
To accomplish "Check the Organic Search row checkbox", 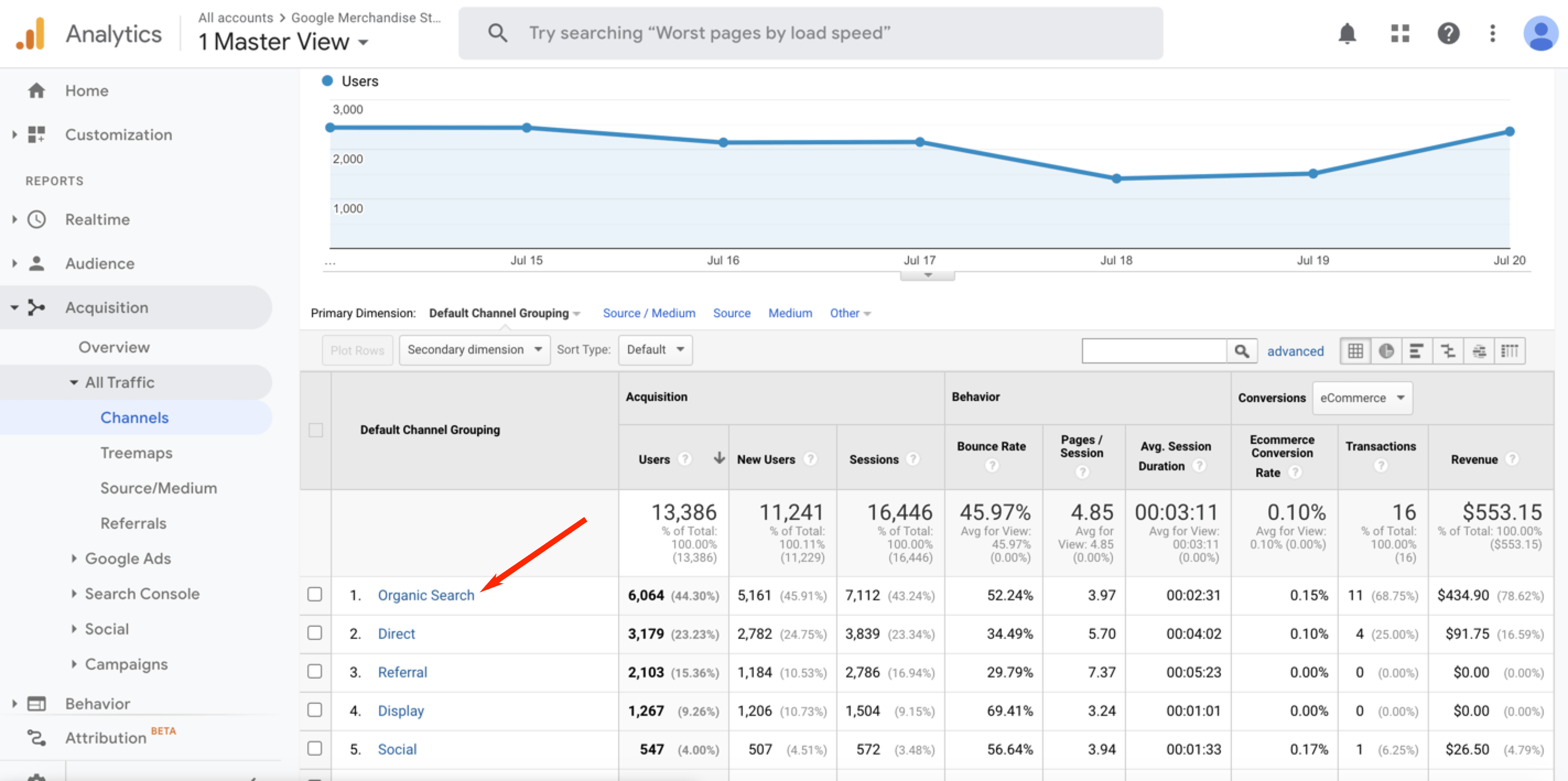I will point(315,595).
